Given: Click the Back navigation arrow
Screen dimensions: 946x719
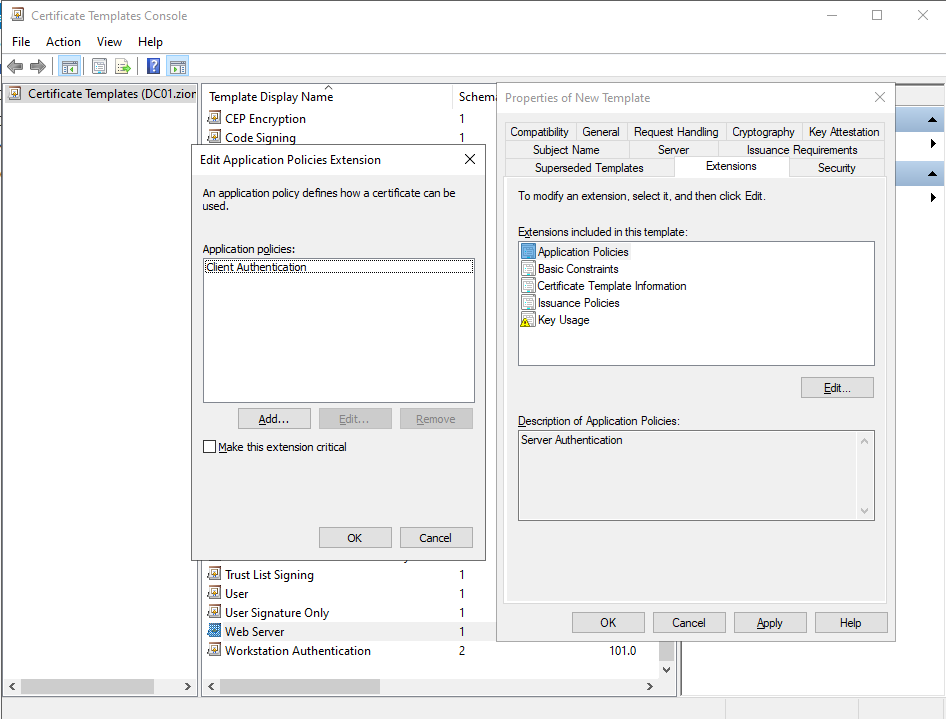Looking at the screenshot, I should (15, 66).
